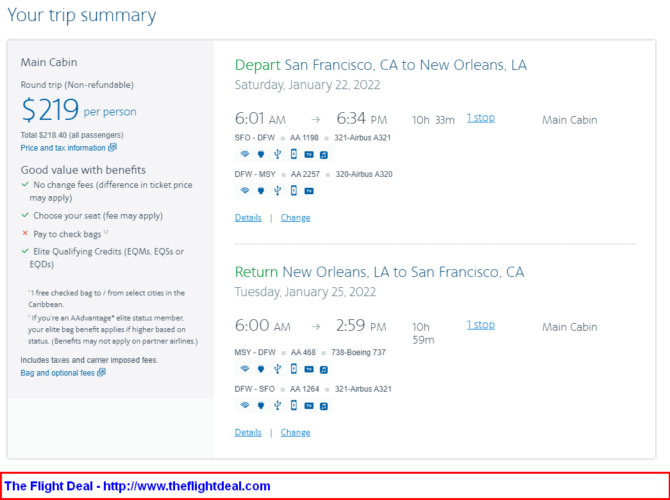Viewport: 670px width, 500px height.
Task: Click the 'Good value with benefits' heading
Action: (83, 170)
